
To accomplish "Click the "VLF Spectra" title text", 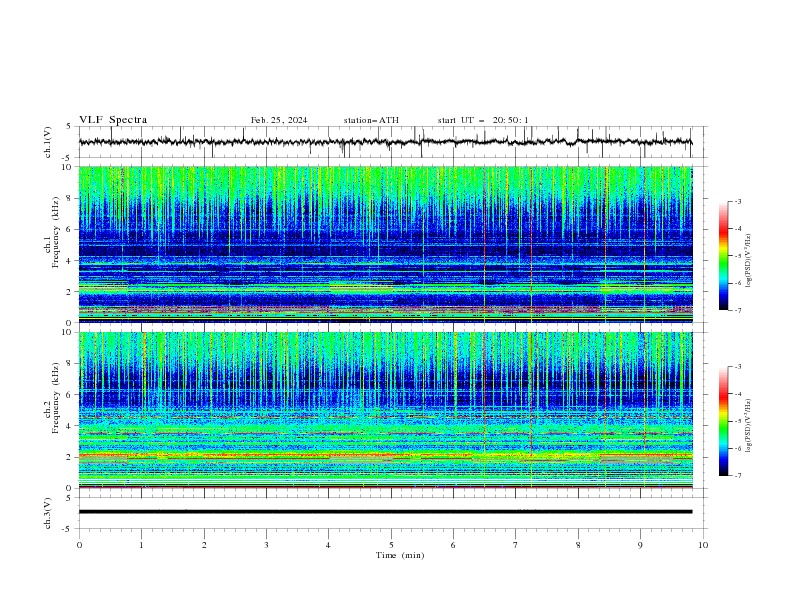I will pos(113,120).
